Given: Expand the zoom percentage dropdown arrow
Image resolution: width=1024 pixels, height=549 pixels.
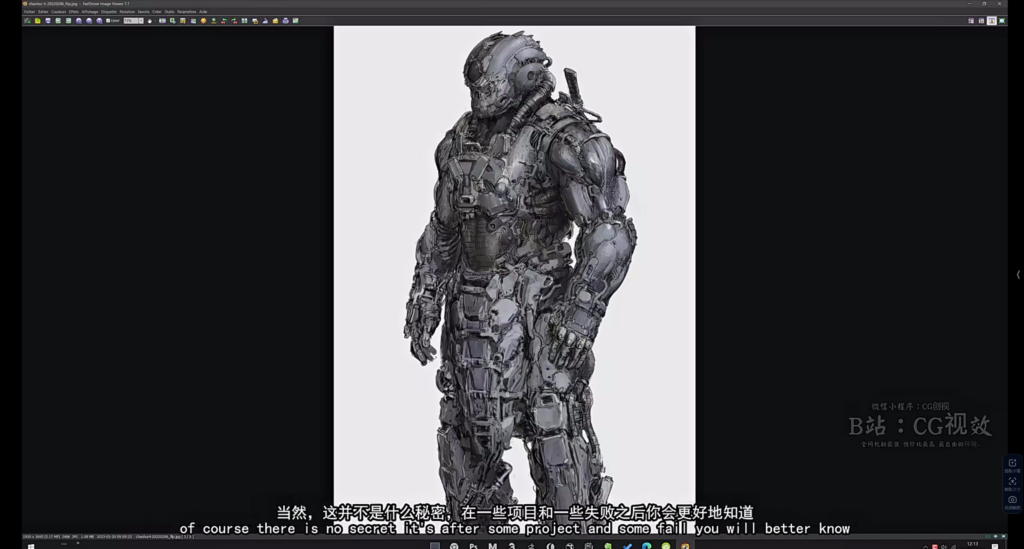Looking at the screenshot, I should (x=141, y=21).
